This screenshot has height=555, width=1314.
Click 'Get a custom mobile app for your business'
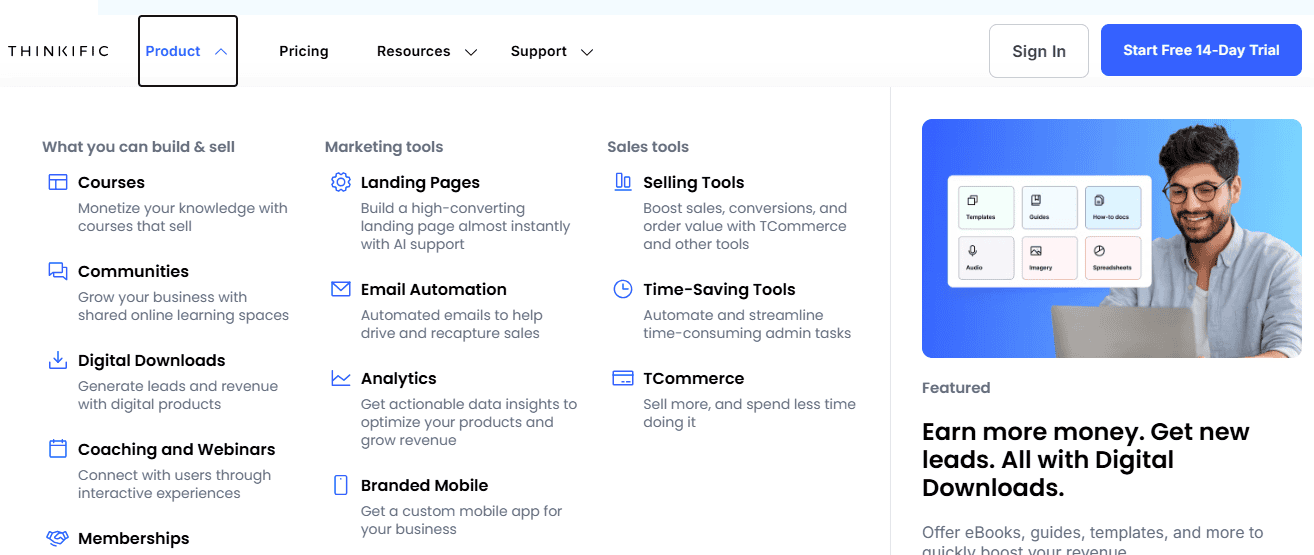tap(462, 520)
